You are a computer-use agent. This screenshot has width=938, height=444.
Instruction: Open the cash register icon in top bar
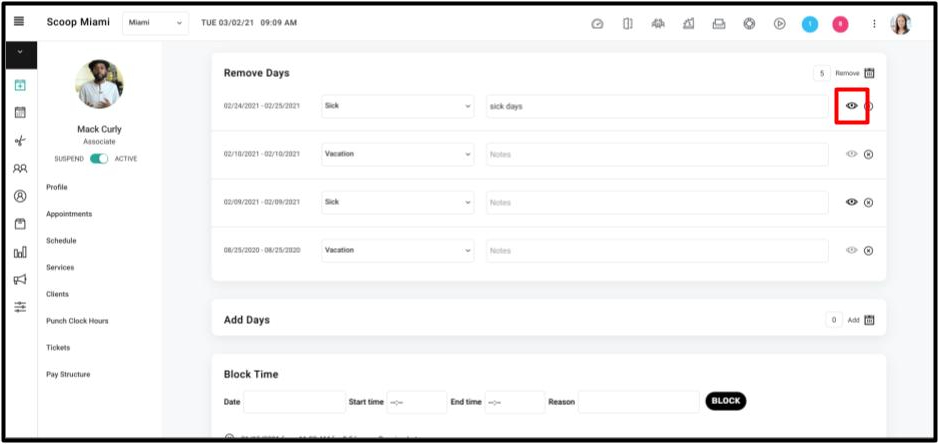tap(689, 23)
